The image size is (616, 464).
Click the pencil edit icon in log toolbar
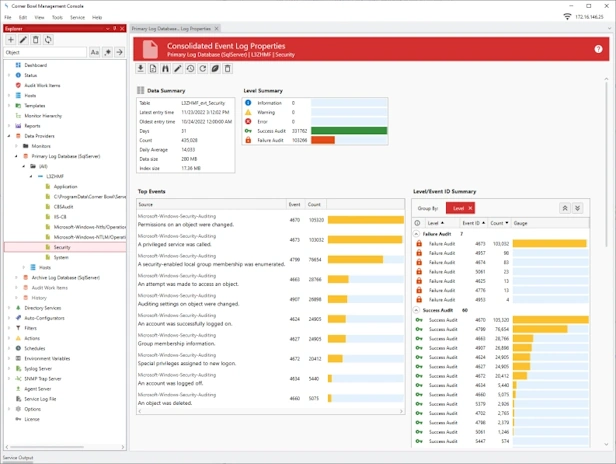click(x=178, y=69)
